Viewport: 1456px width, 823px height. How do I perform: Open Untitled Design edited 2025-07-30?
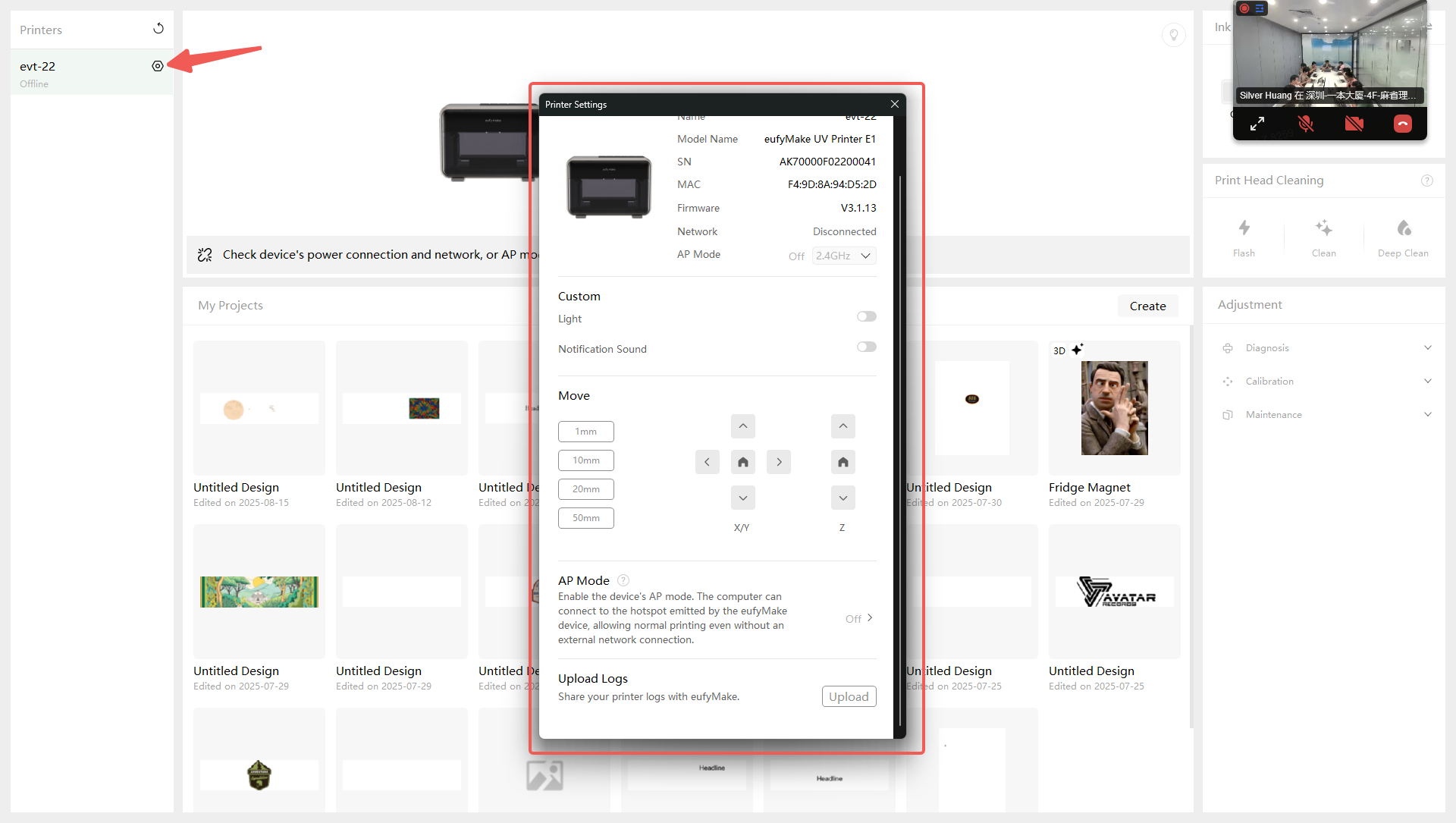click(972, 408)
